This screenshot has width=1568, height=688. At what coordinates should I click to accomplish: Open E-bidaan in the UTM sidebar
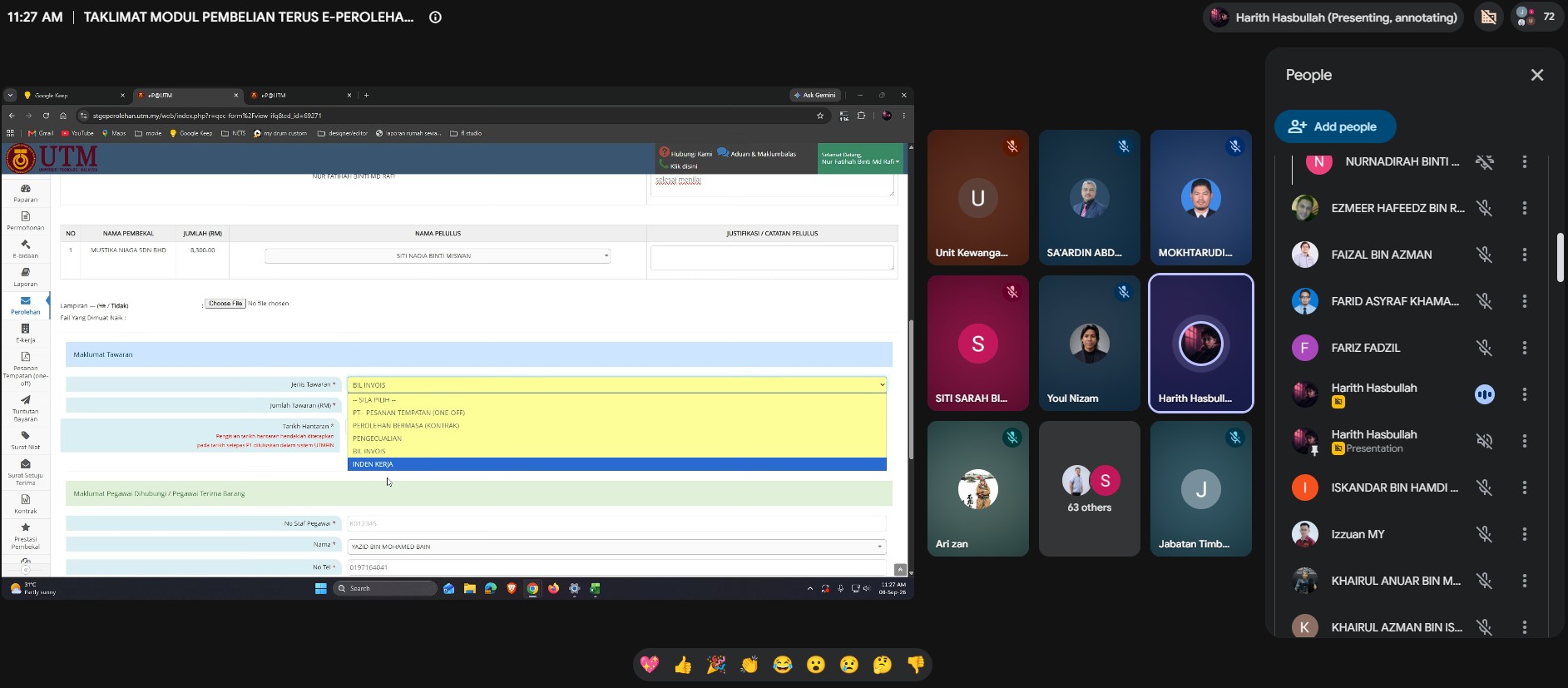point(26,249)
